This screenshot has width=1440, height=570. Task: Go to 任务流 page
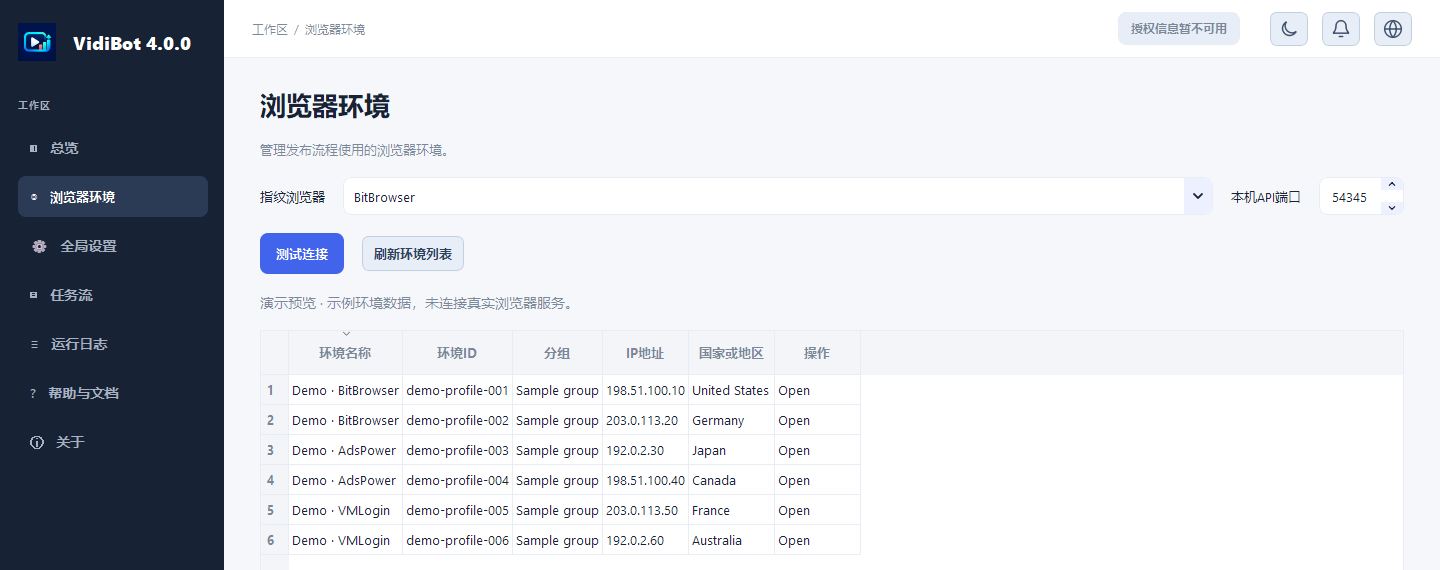[x=113, y=295]
